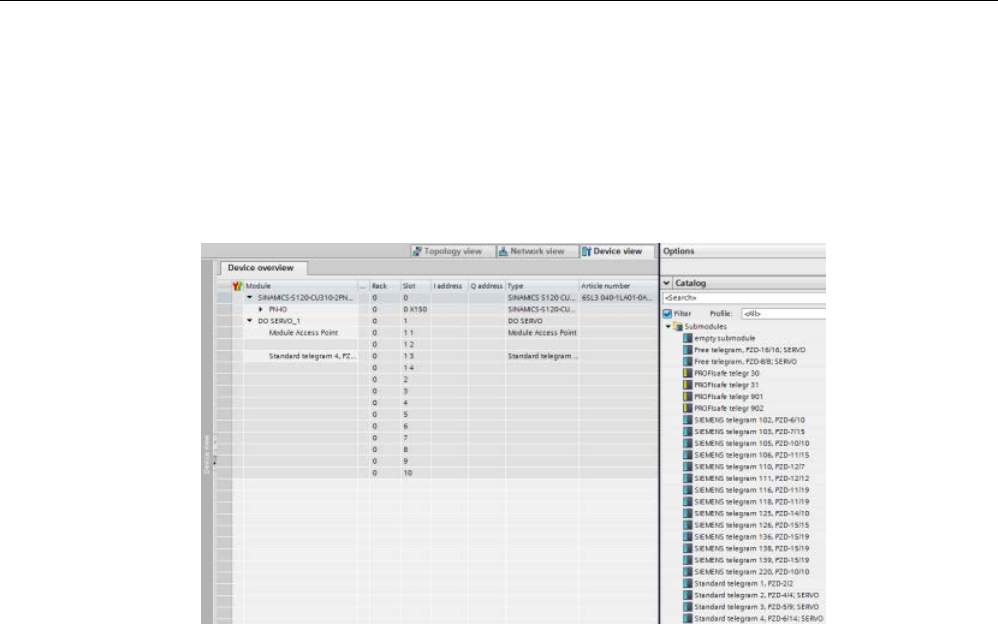Click the I address column header
The height and width of the screenshot is (624, 998).
(x=450, y=286)
